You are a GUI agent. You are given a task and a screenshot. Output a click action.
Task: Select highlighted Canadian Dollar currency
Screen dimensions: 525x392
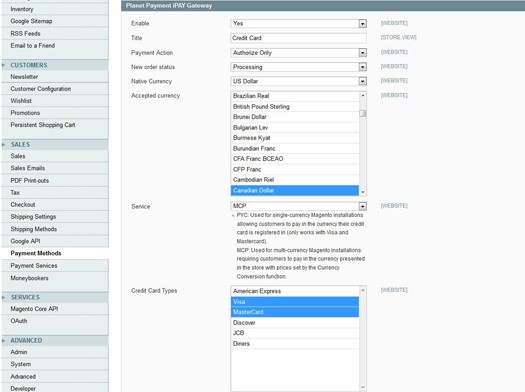coord(295,190)
